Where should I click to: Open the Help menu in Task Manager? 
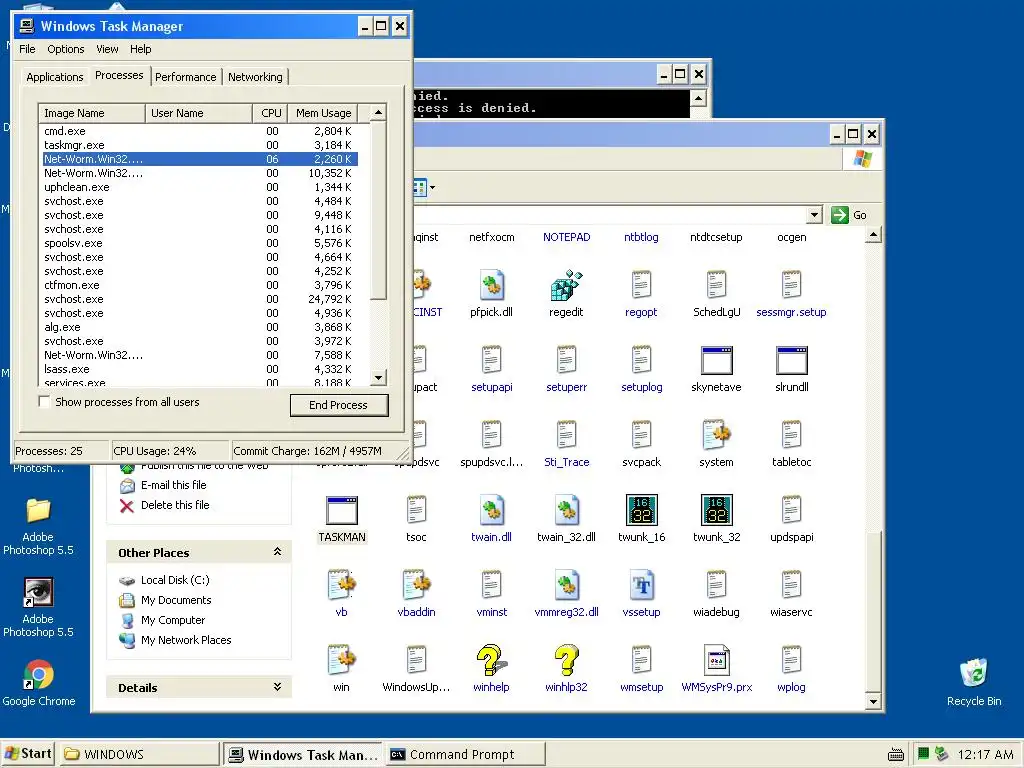(140, 49)
